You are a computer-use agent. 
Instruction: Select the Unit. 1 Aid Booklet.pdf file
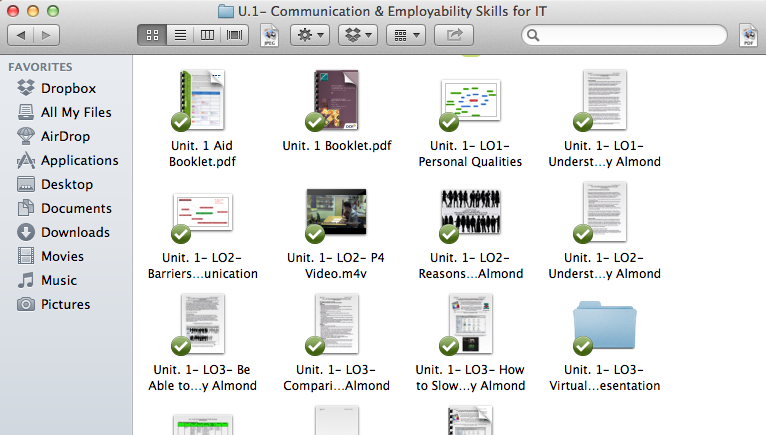tap(202, 100)
